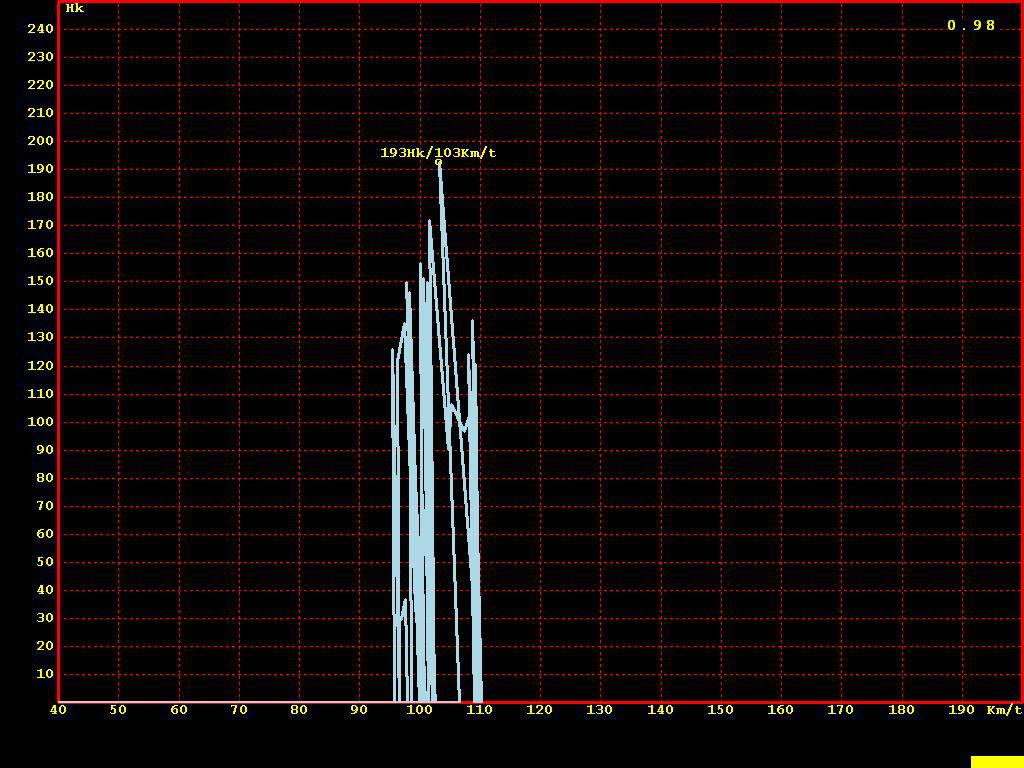Viewport: 1024px width, 768px height.
Task: Select the 240 tick on the Hk axis
Action: click(x=41, y=29)
